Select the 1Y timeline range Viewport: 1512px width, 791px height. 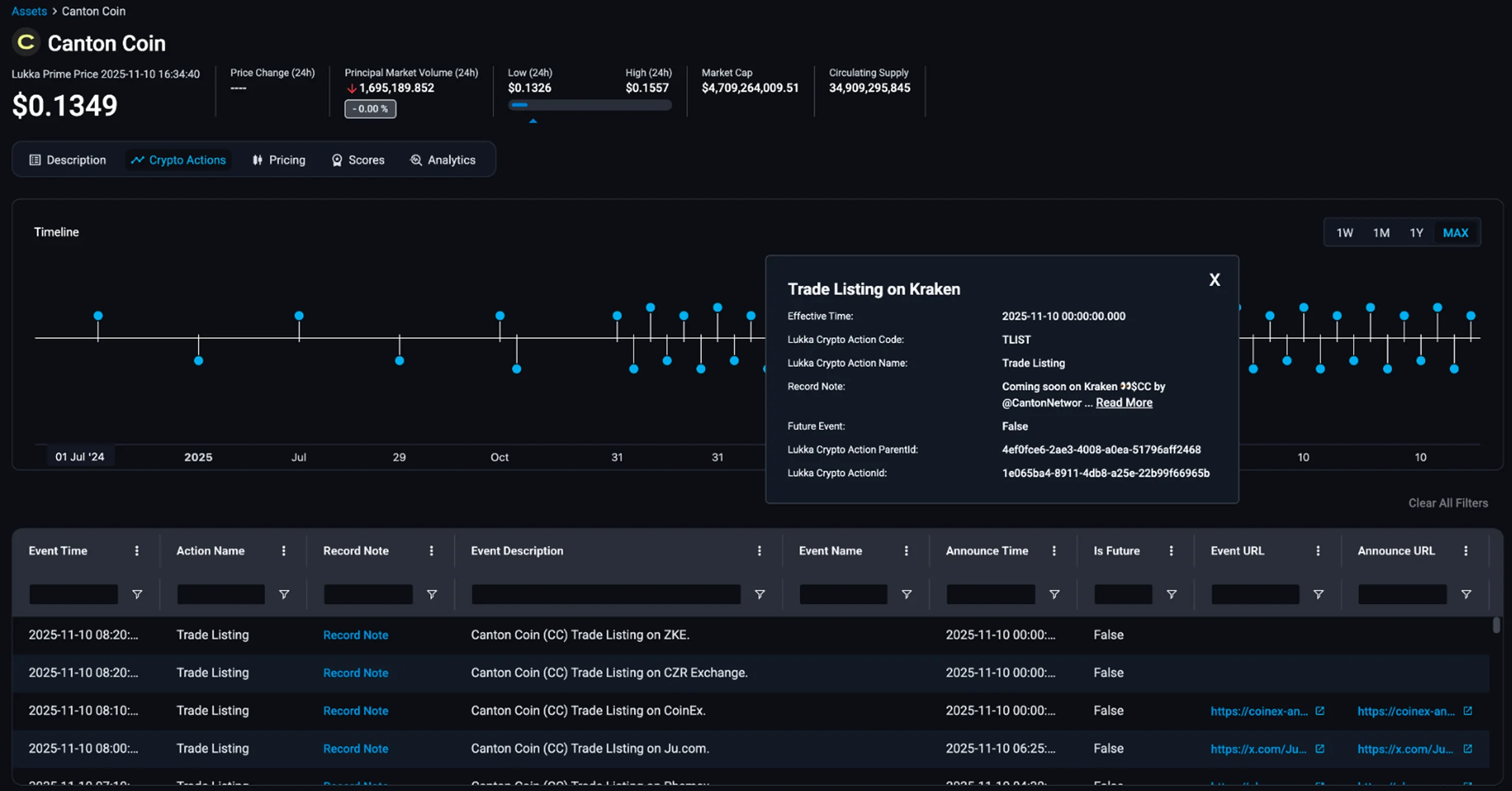(1417, 233)
